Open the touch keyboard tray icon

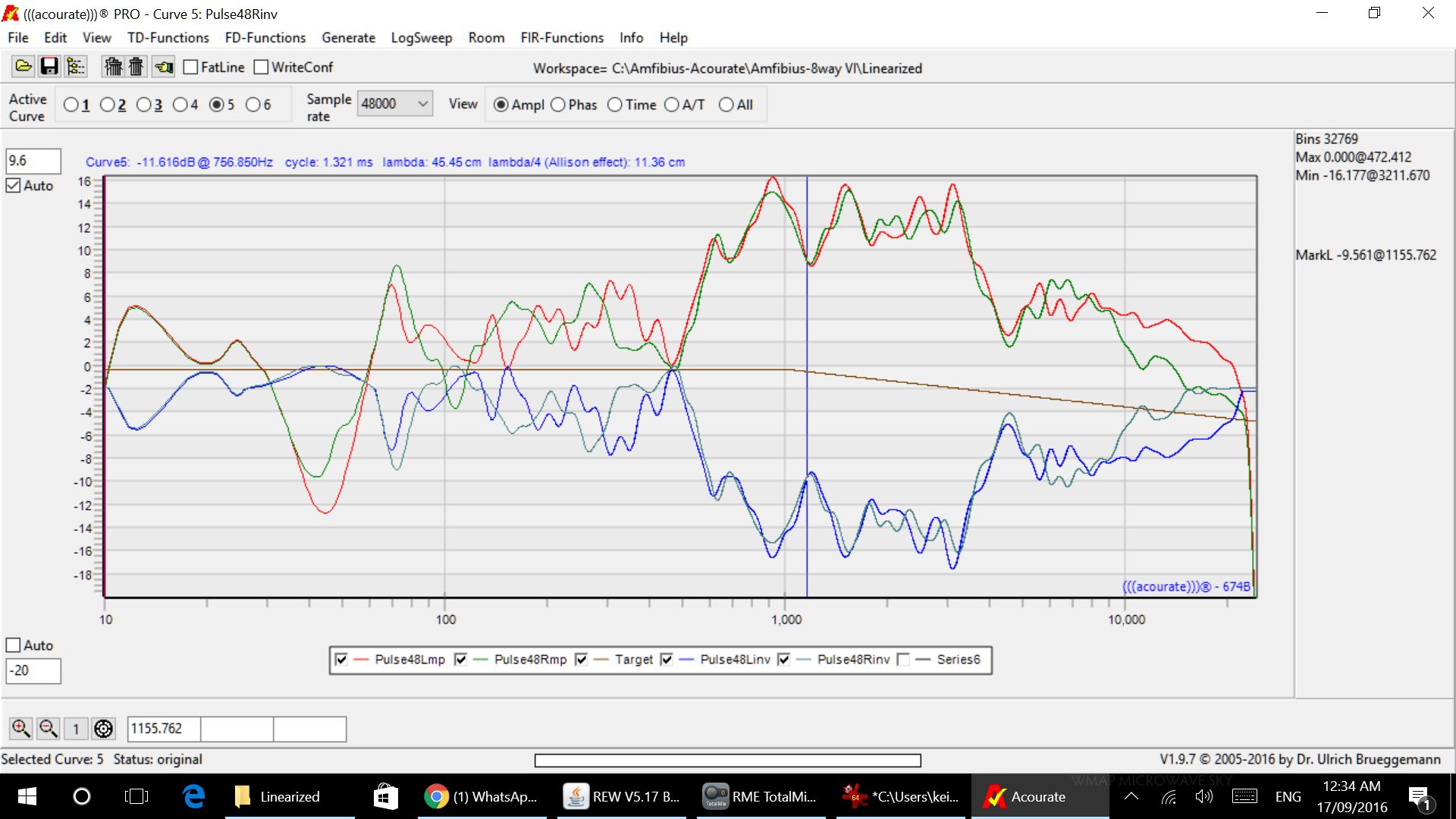pyautogui.click(x=1244, y=796)
